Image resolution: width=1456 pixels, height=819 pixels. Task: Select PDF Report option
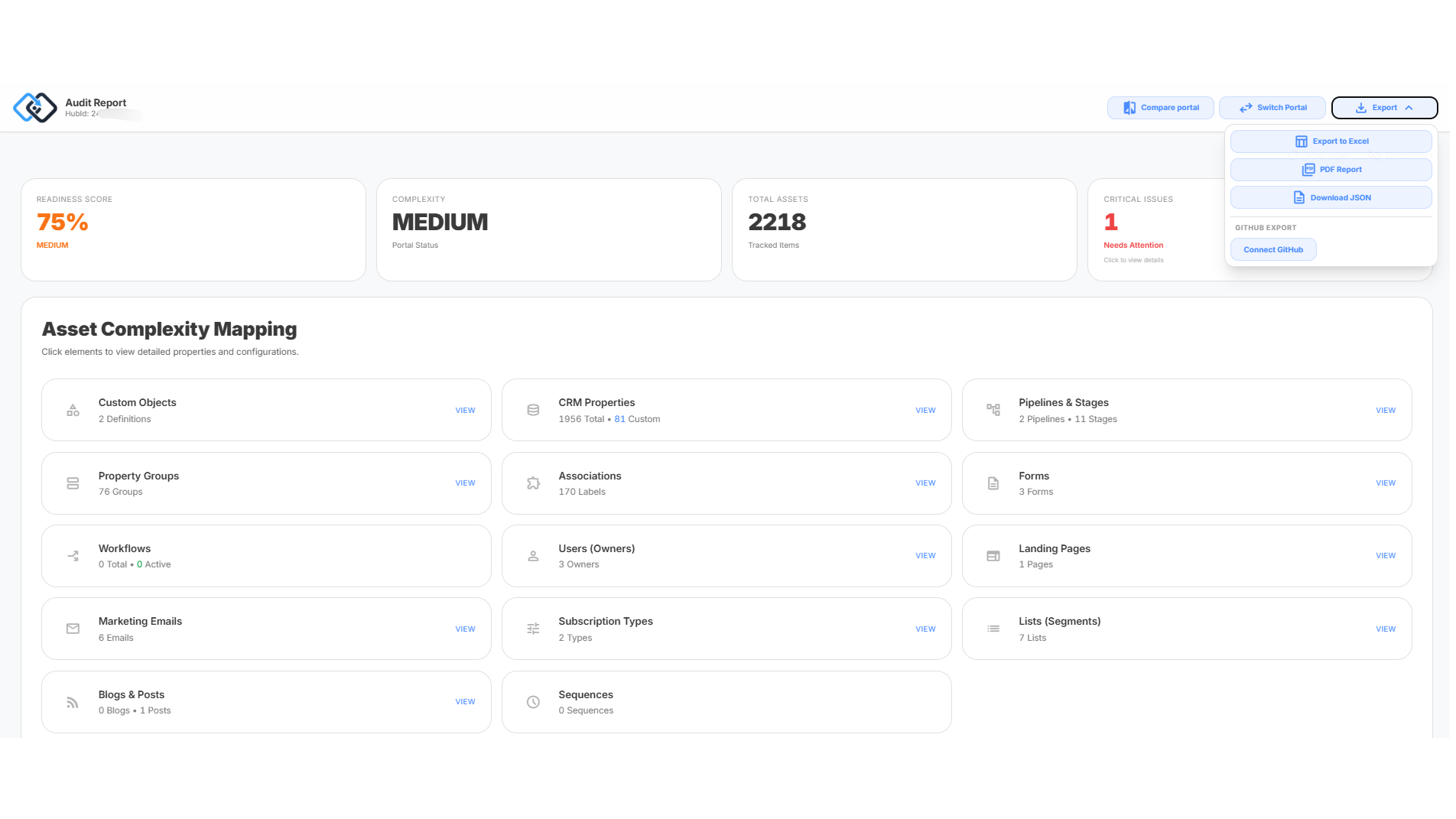1331,170
